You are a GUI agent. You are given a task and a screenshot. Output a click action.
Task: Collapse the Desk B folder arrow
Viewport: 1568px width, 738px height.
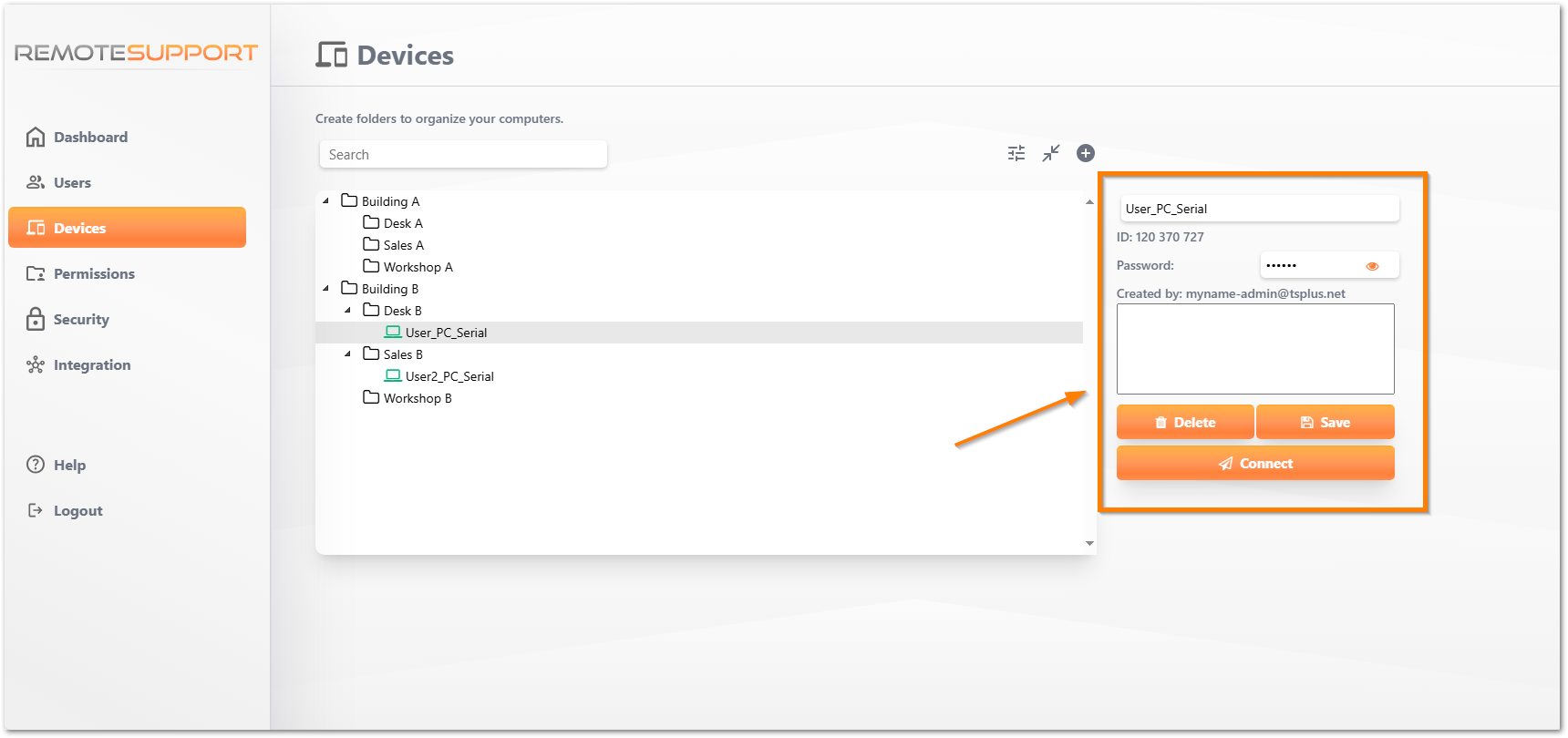pos(348,311)
